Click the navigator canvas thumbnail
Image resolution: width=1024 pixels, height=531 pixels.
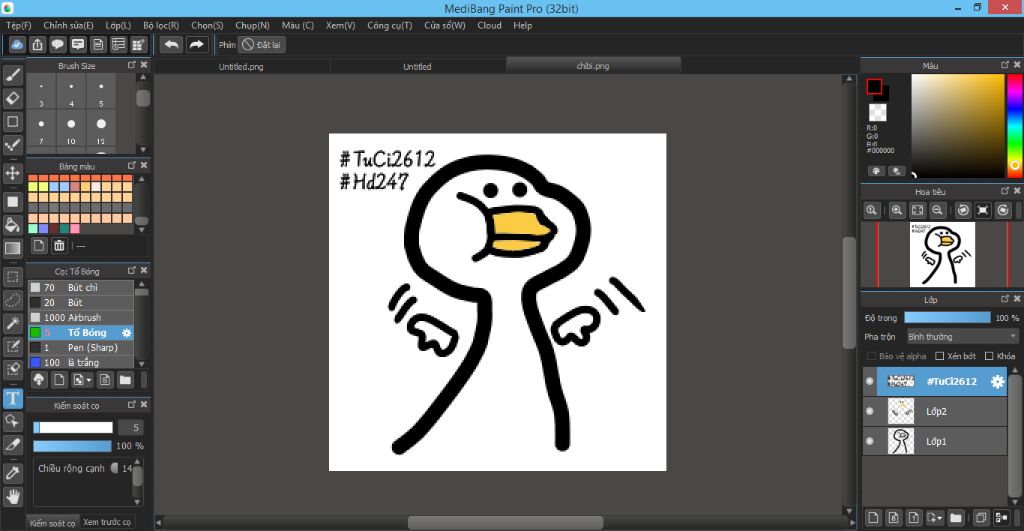tap(942, 254)
